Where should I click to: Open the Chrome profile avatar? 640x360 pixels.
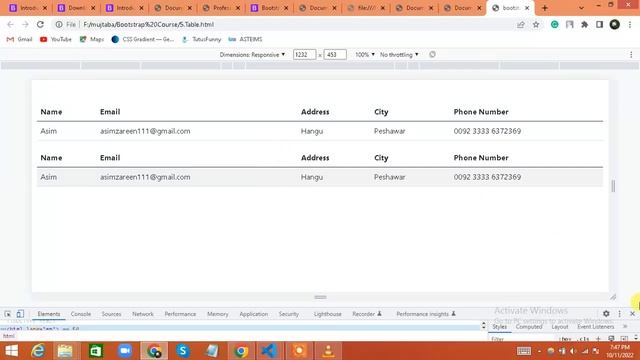pos(615,24)
